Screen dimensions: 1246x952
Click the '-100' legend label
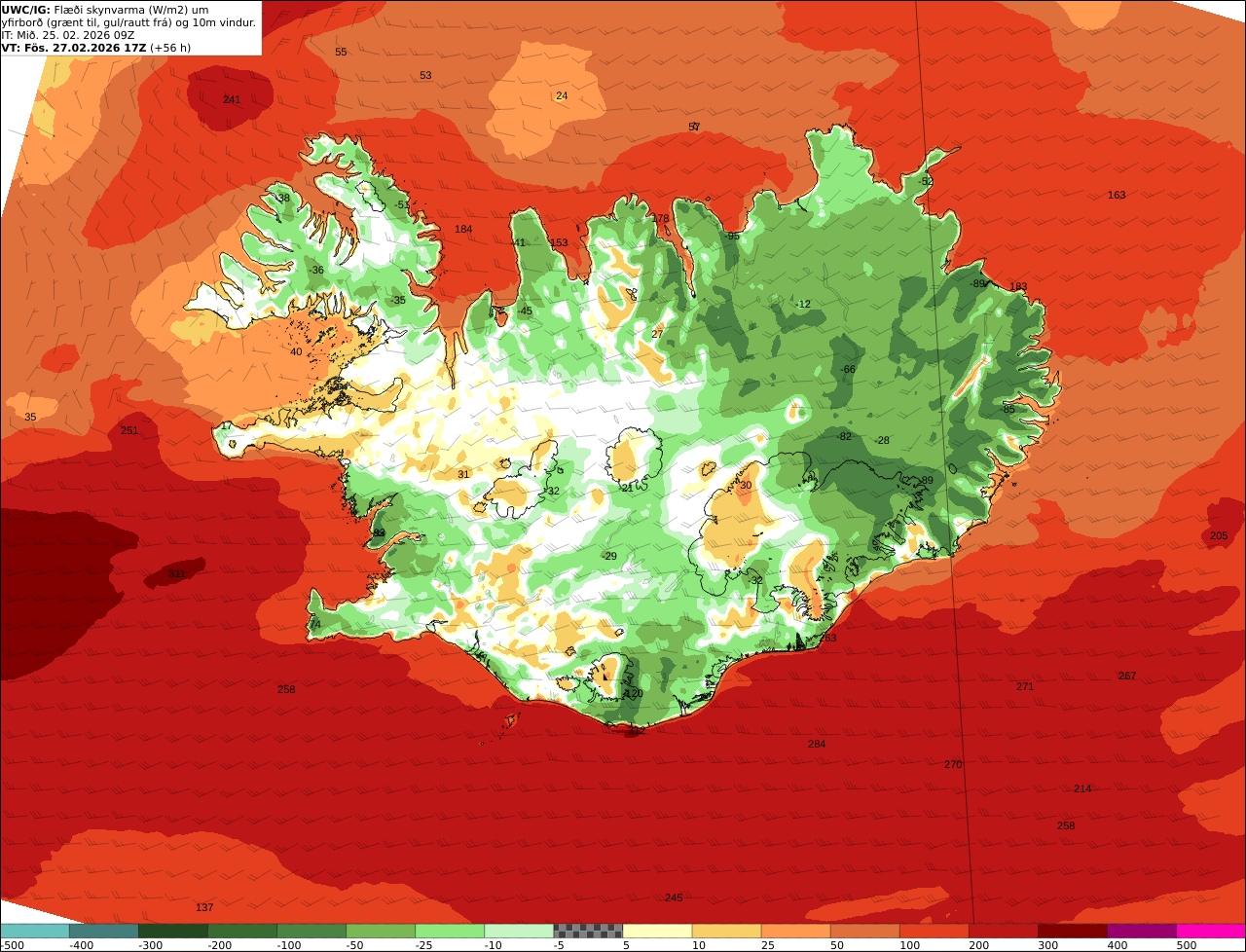(289, 945)
